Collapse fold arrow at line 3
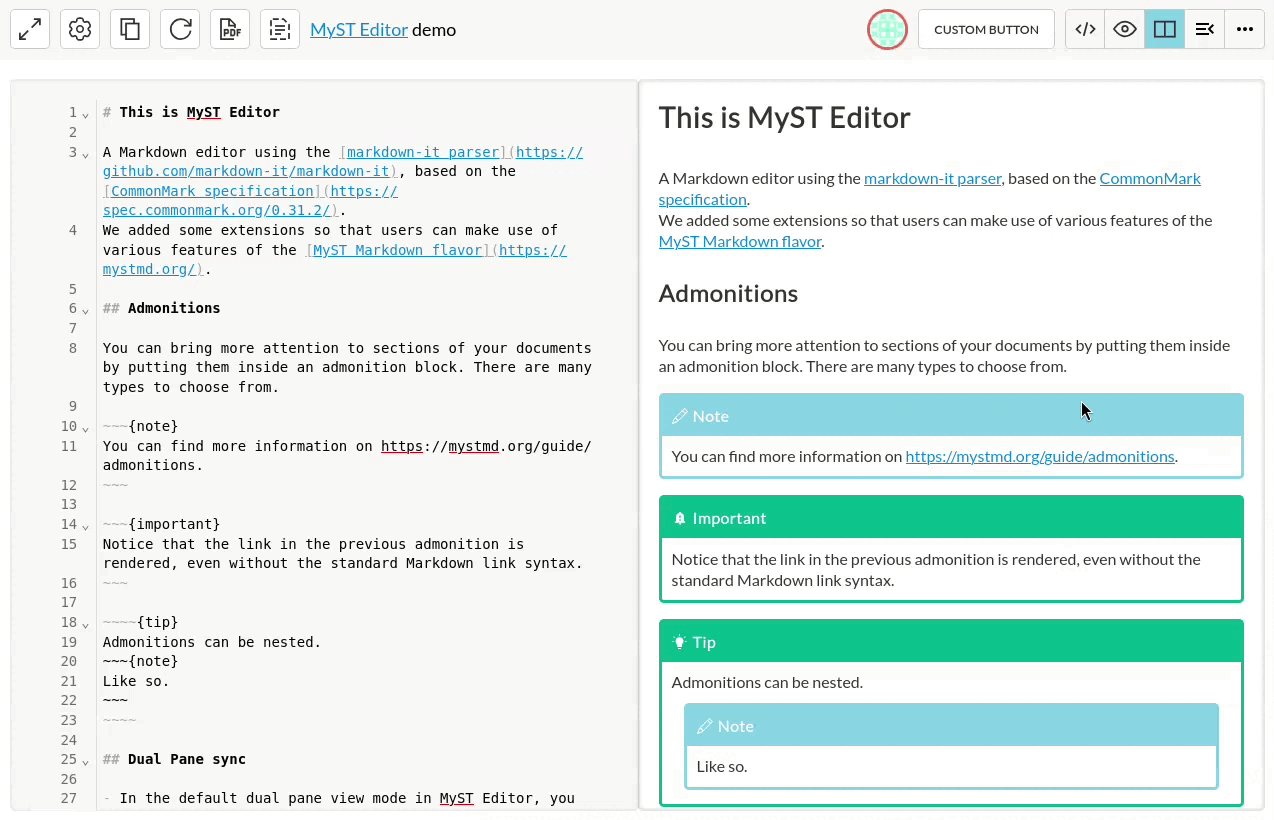Screen dimensions: 1274x820 click(x=86, y=154)
